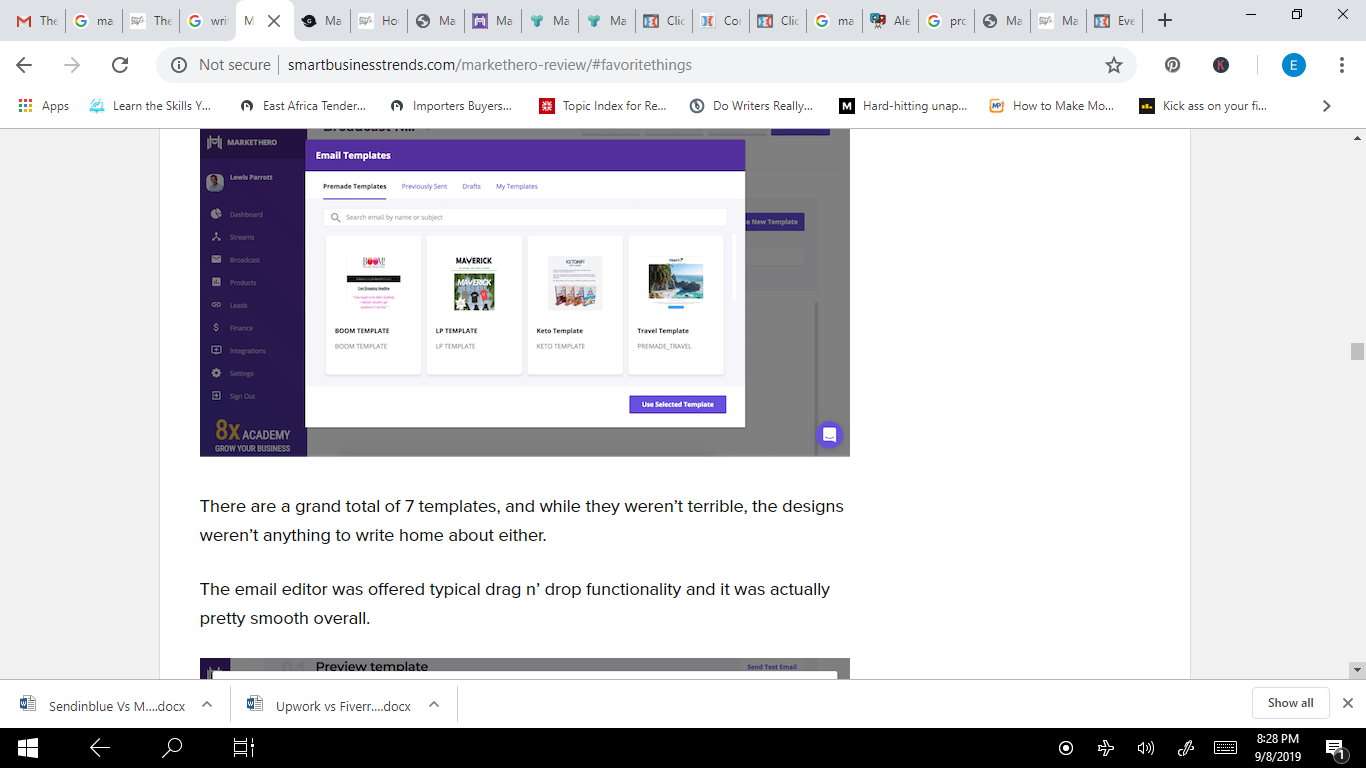The image size is (1366, 768).
Task: Go back to the previous page in Chrome
Action: [x=24, y=65]
